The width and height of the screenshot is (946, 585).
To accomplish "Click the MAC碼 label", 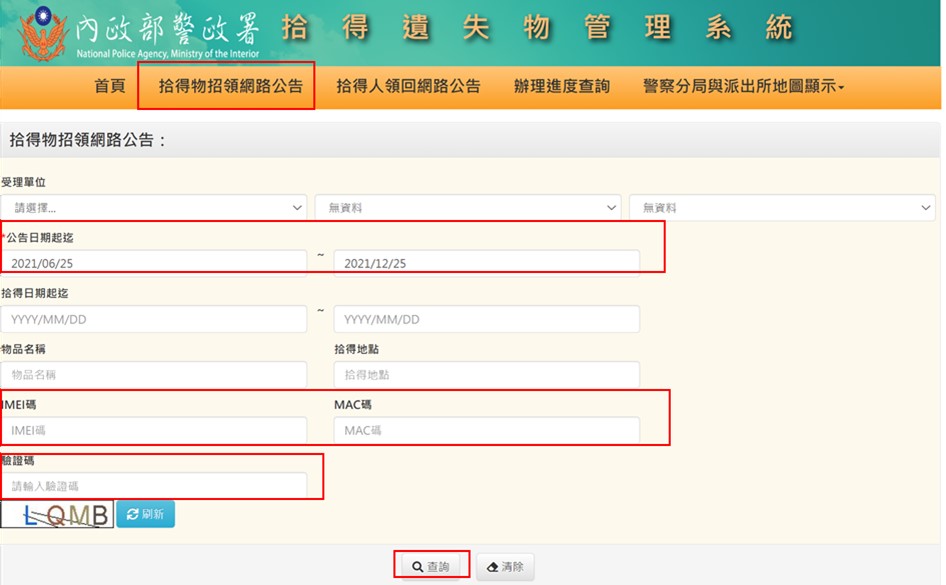I will pyautogui.click(x=353, y=405).
